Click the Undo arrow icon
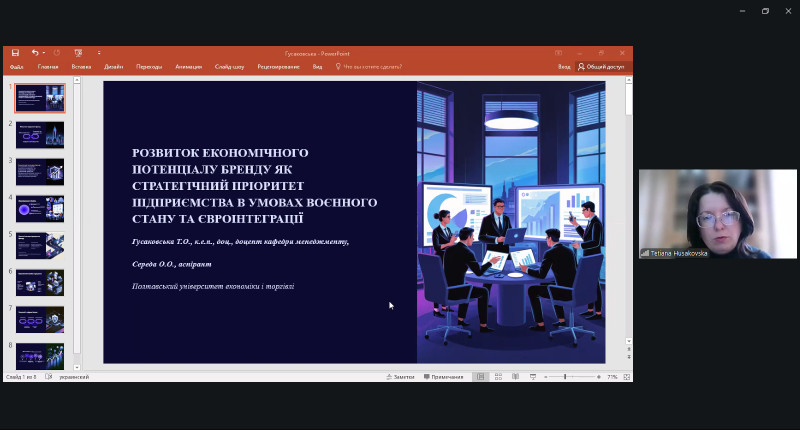Viewport: 800px width, 430px height. pos(34,52)
